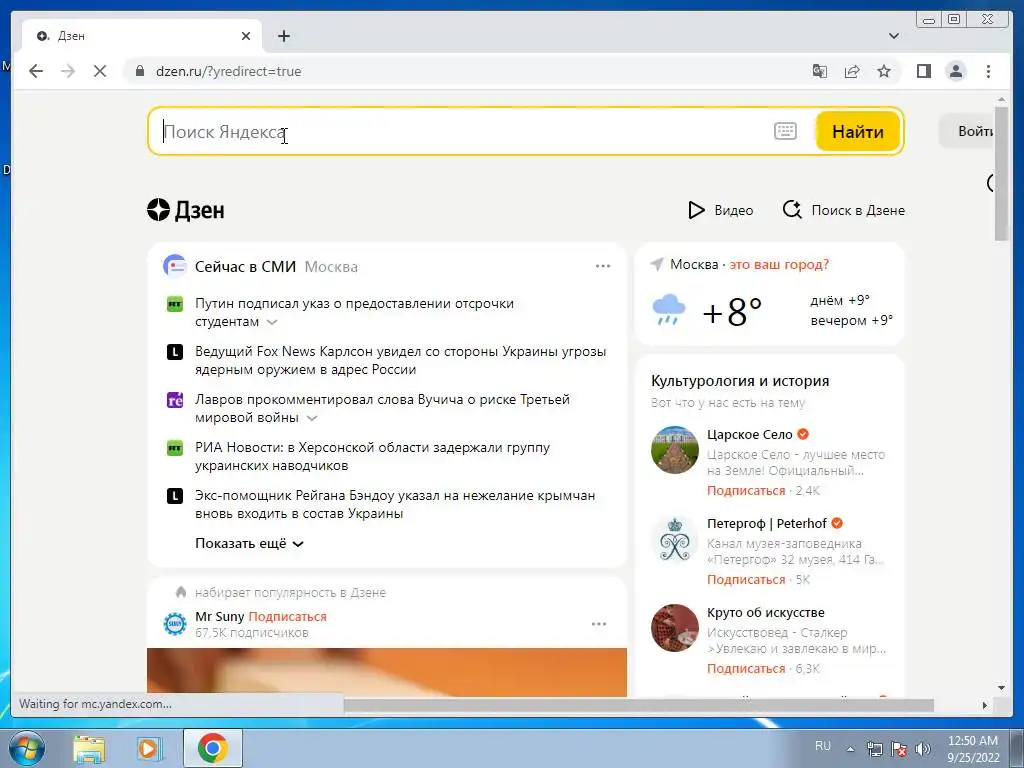Show hidden tray icons arrow
The height and width of the screenshot is (768, 1024).
[x=850, y=749]
